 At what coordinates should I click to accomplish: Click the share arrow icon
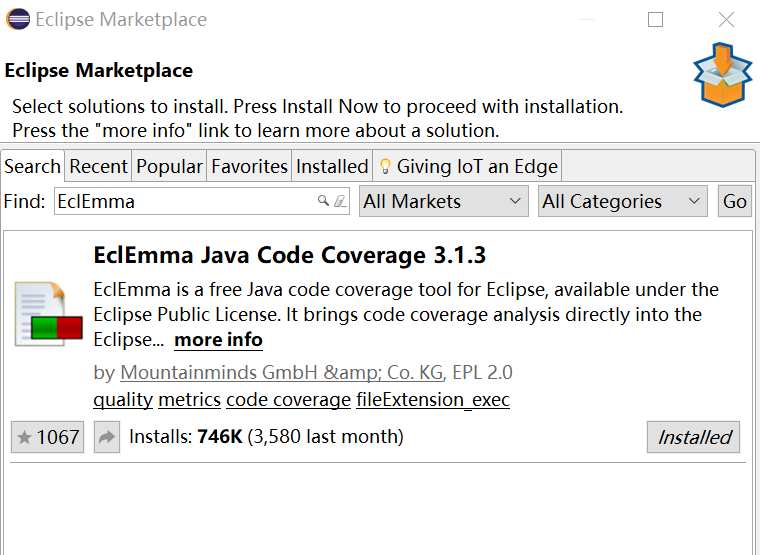coord(107,437)
